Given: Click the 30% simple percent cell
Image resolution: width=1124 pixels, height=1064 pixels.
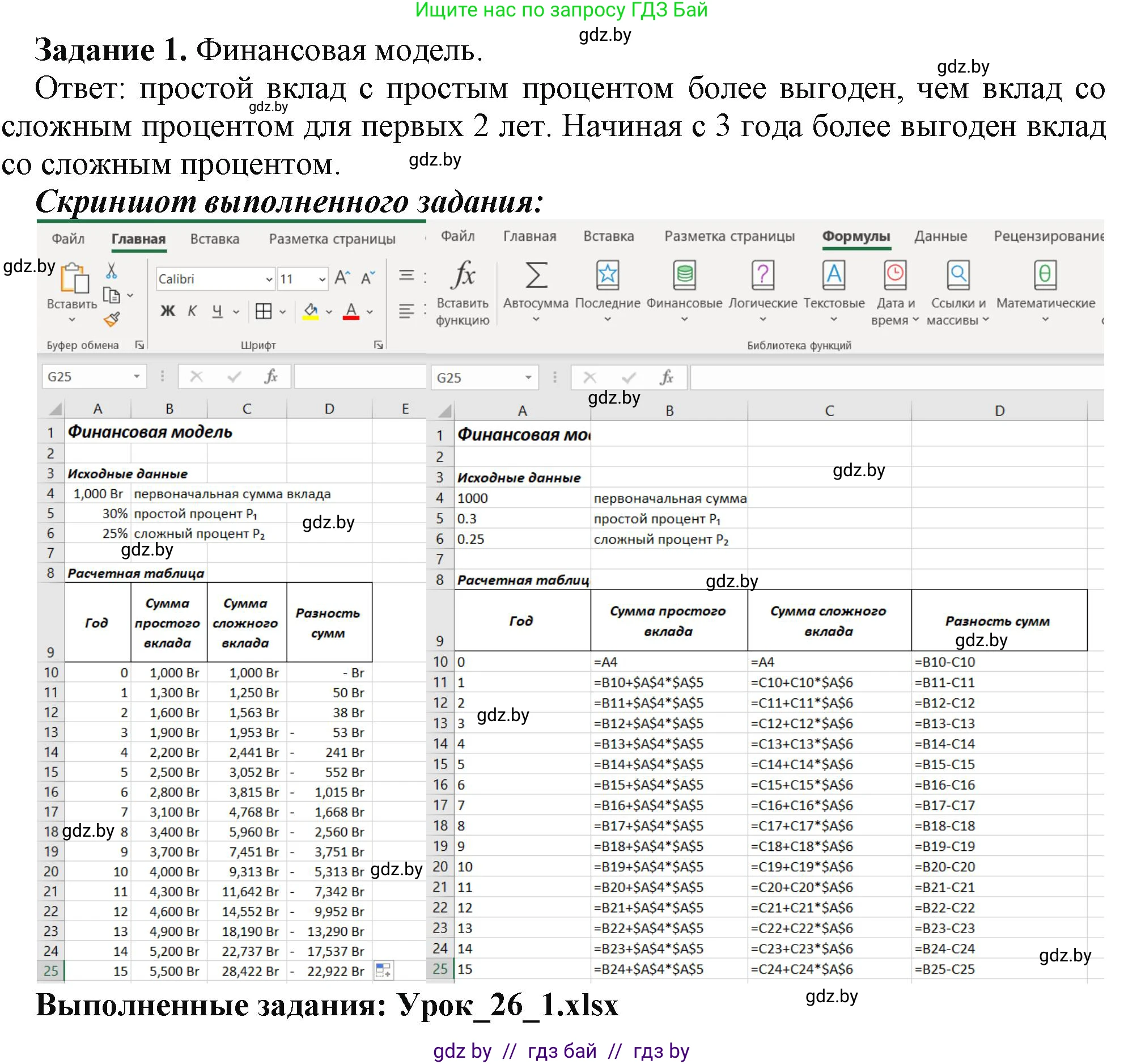Looking at the screenshot, I should (98, 514).
